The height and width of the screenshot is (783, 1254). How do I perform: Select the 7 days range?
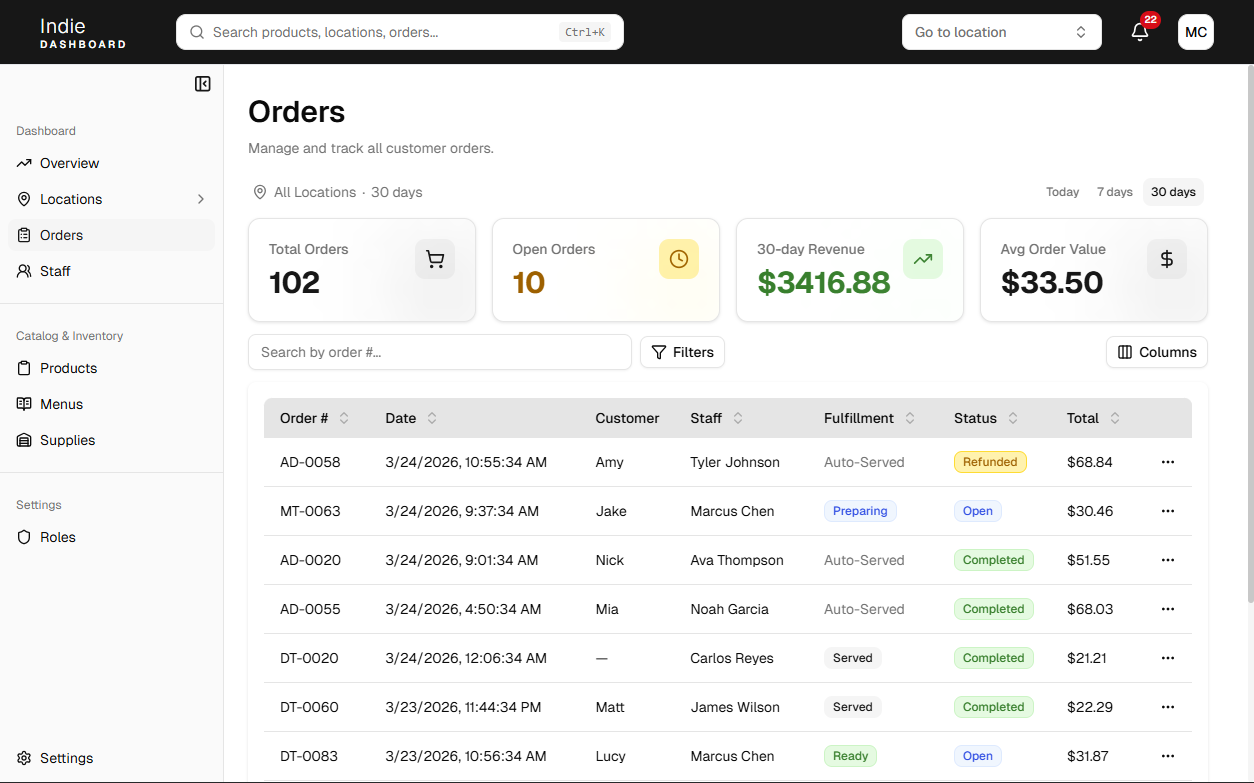[x=1114, y=192]
